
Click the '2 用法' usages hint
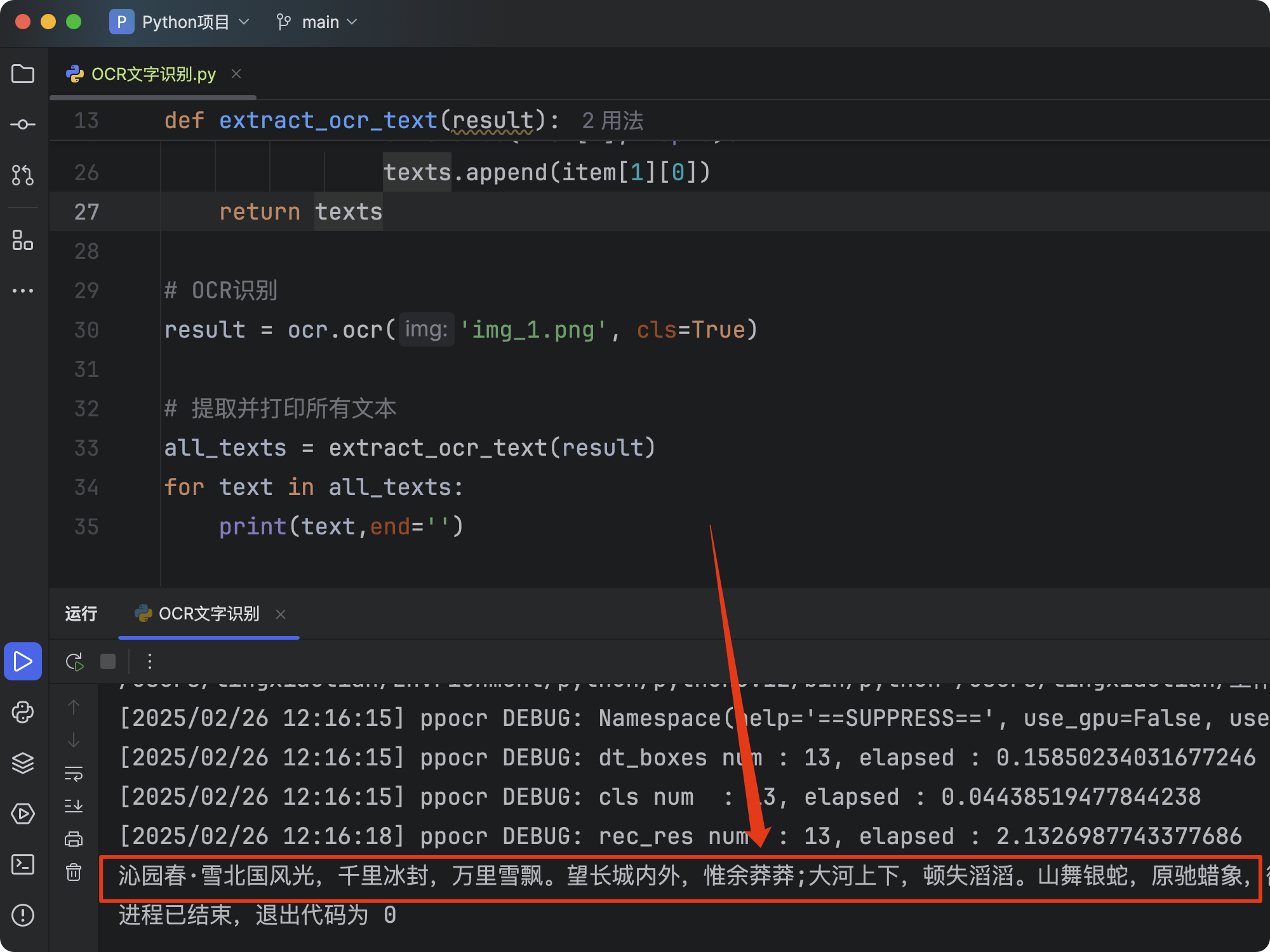(x=612, y=121)
